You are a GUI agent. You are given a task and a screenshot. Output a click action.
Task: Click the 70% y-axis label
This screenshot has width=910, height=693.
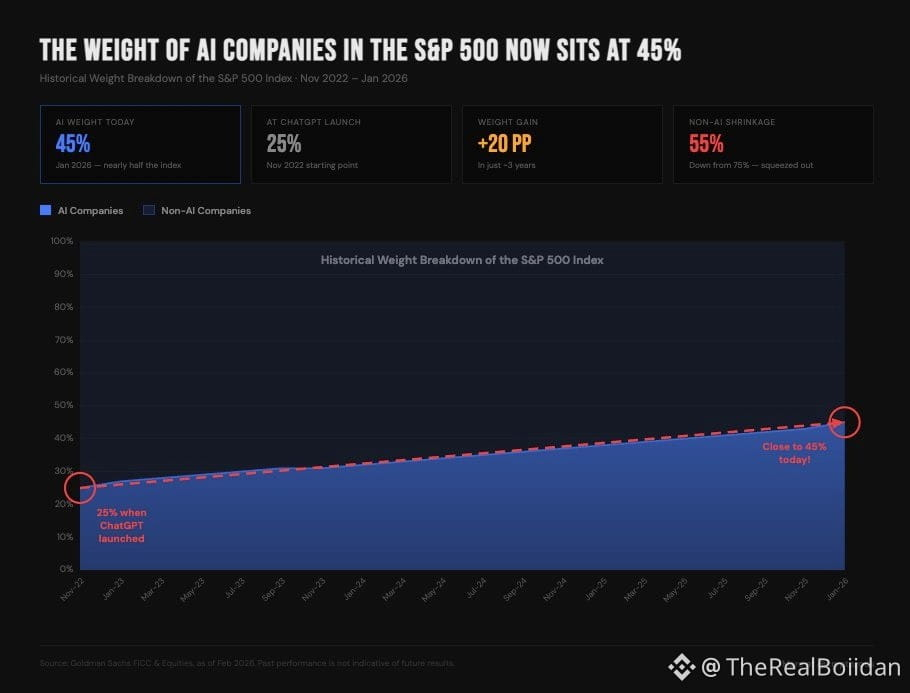point(64,340)
